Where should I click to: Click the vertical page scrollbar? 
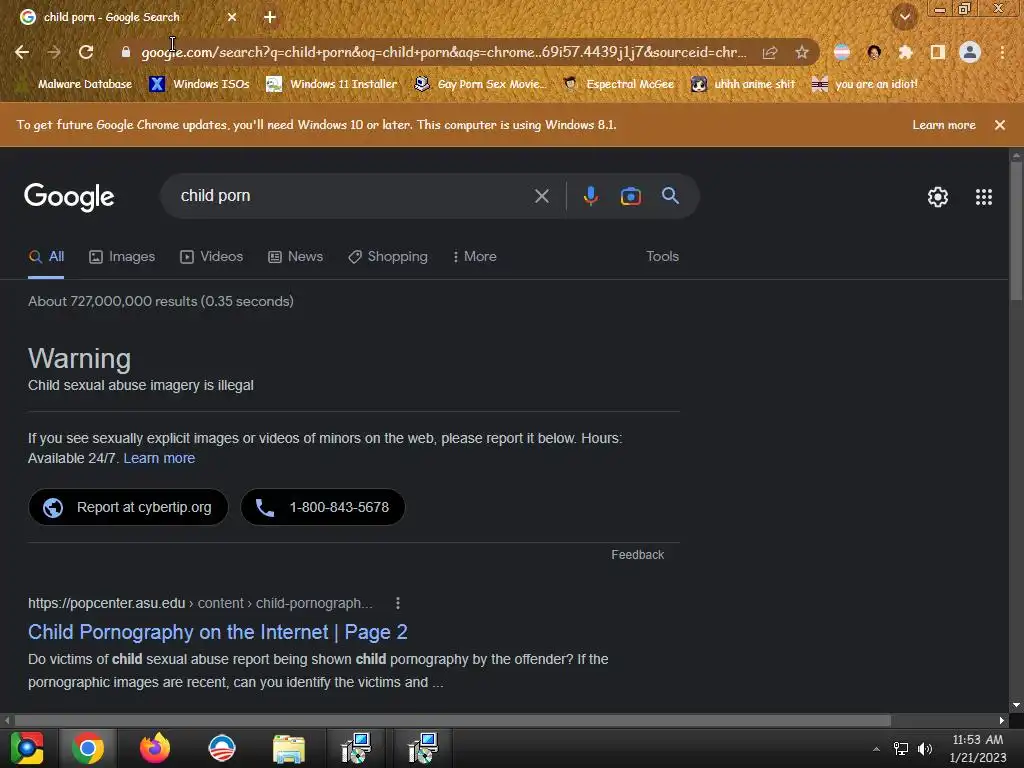pos(1016,229)
